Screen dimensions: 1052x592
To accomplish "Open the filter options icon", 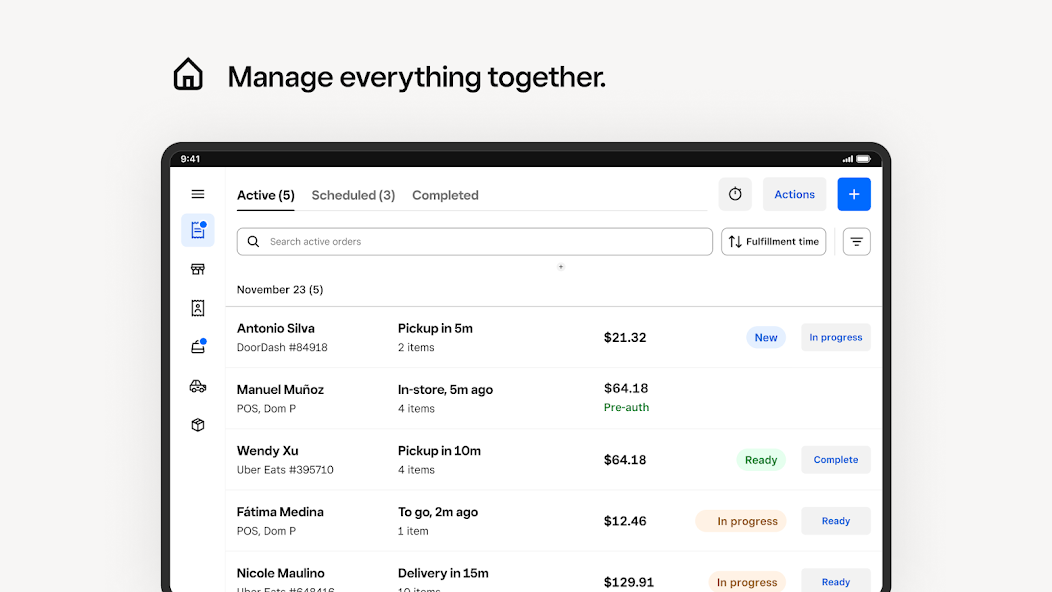I will [x=857, y=242].
